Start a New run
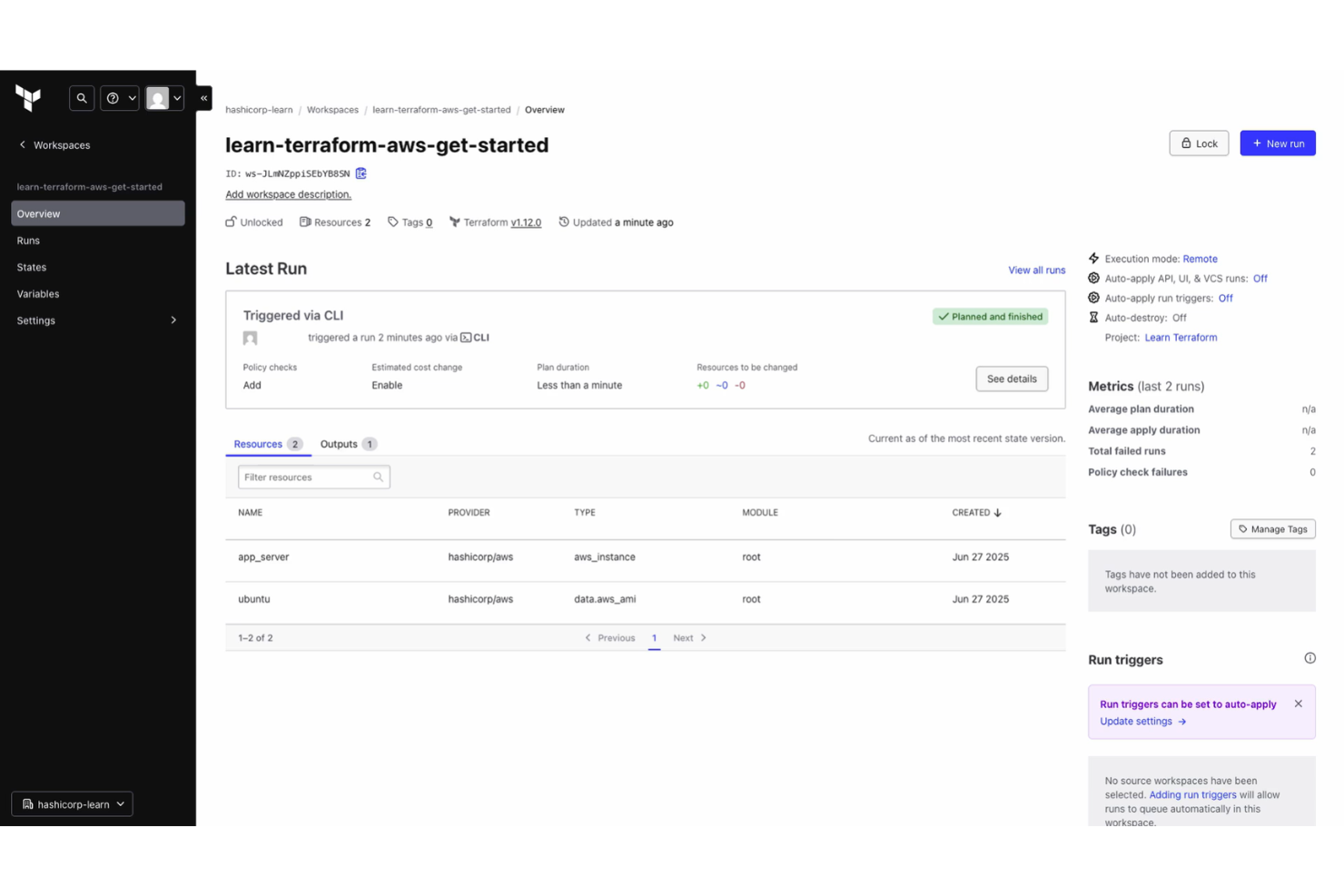1344x896 pixels. pos(1277,143)
